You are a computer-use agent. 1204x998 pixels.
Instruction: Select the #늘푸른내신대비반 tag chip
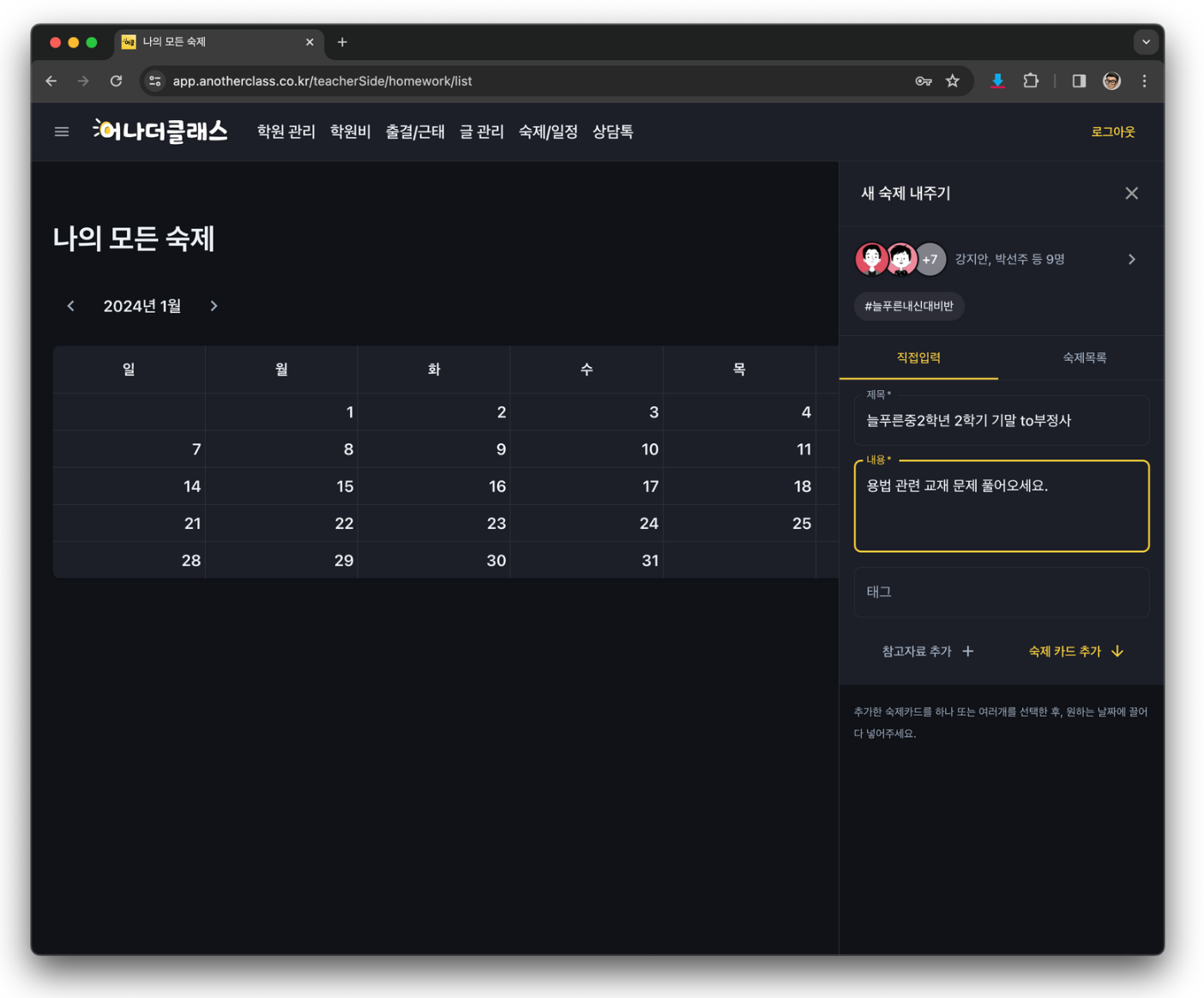(909, 306)
